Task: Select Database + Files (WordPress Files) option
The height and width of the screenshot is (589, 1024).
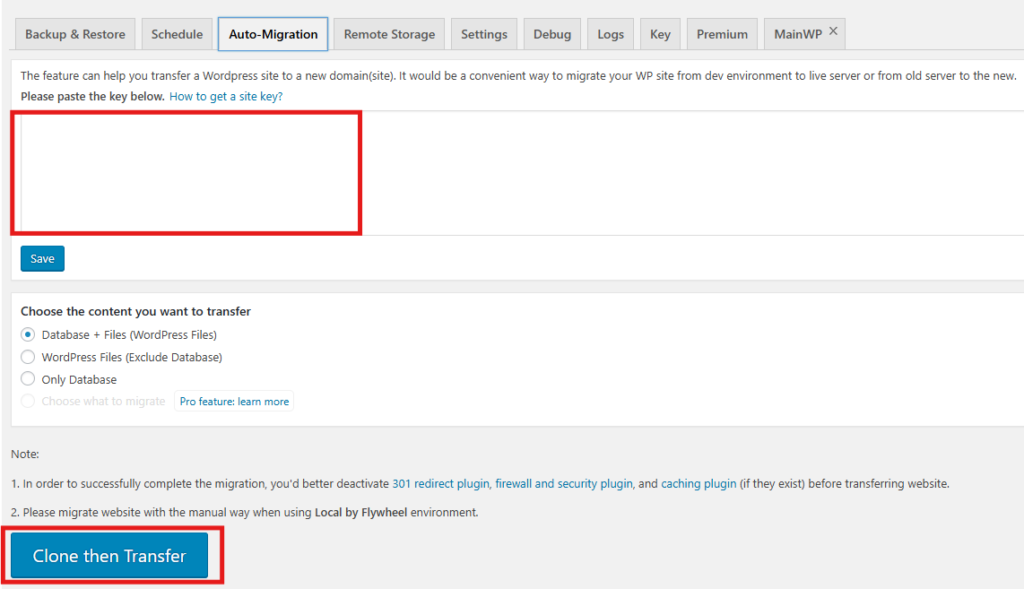Action: [x=28, y=335]
